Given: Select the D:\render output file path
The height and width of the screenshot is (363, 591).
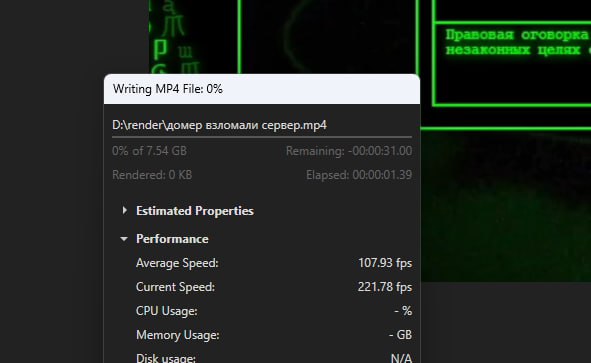Looking at the screenshot, I should (220, 125).
